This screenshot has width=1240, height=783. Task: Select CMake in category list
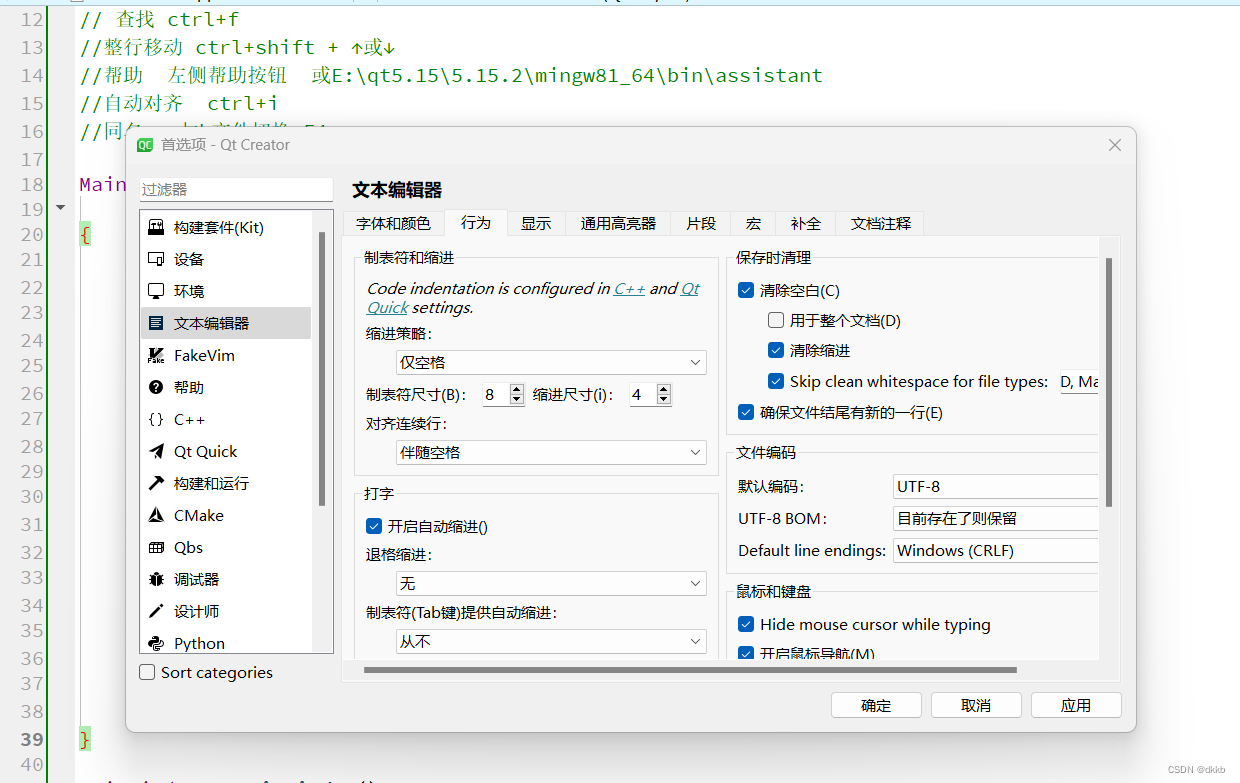click(225, 515)
